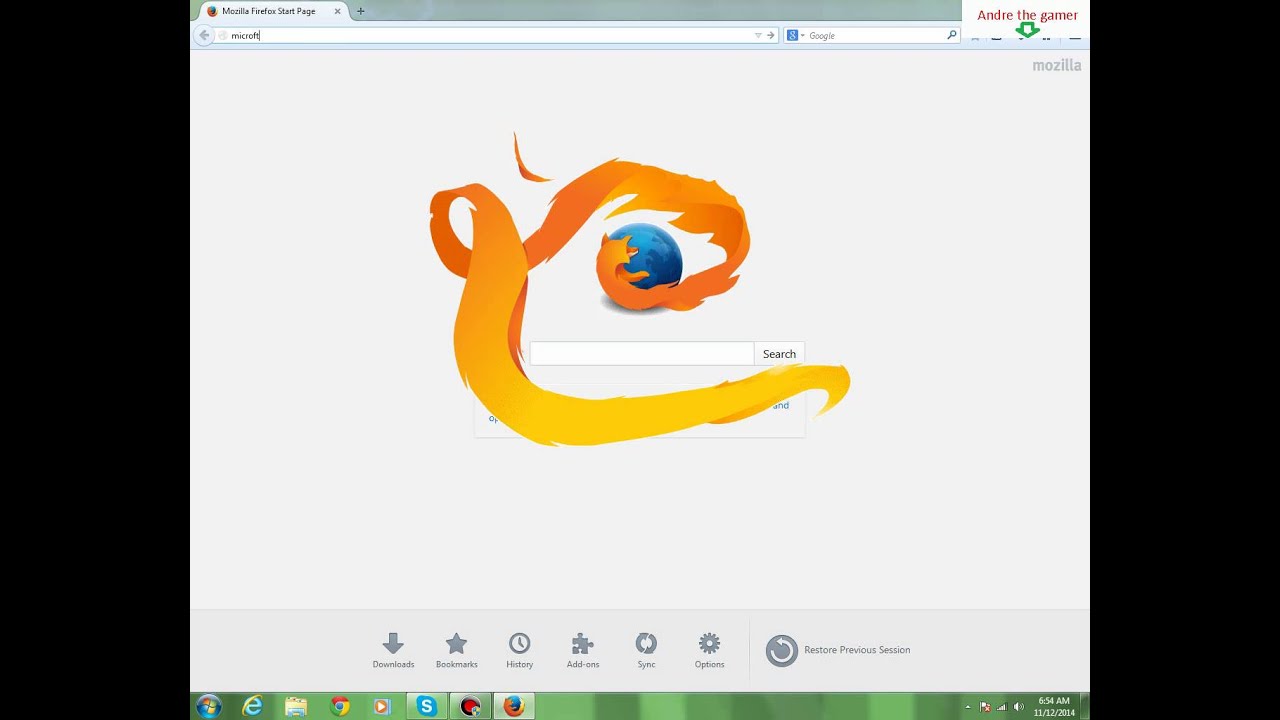Open the Google search engine dropdown

coord(795,35)
